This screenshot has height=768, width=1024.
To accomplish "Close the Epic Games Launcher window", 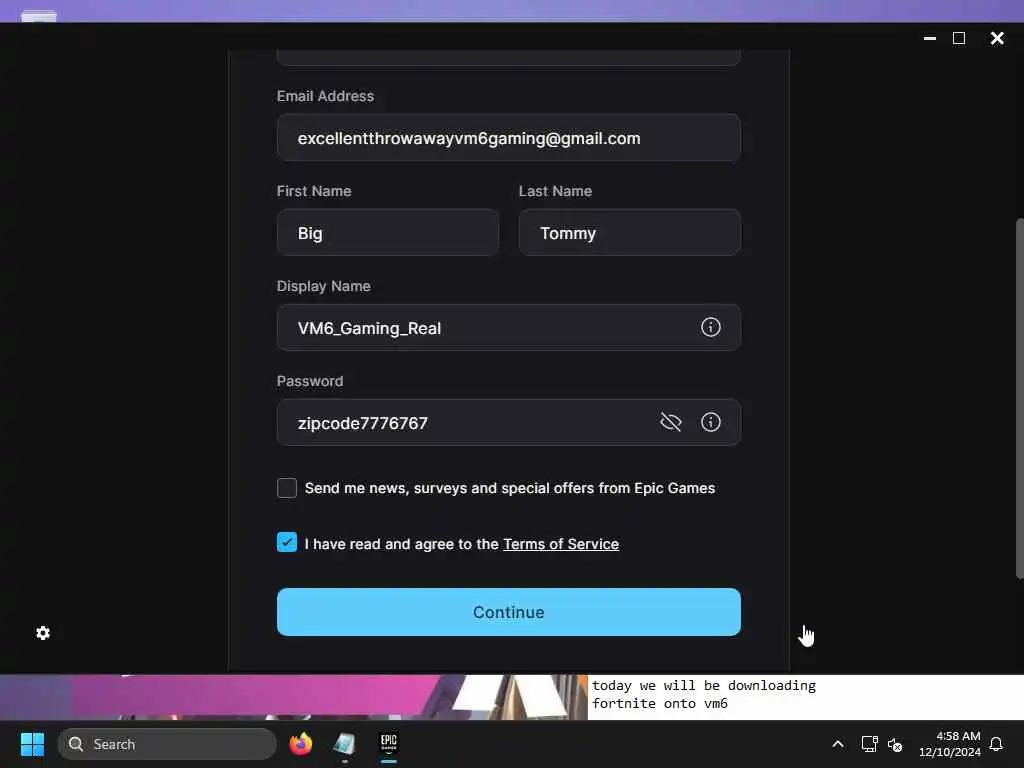I will pyautogui.click(x=997, y=39).
